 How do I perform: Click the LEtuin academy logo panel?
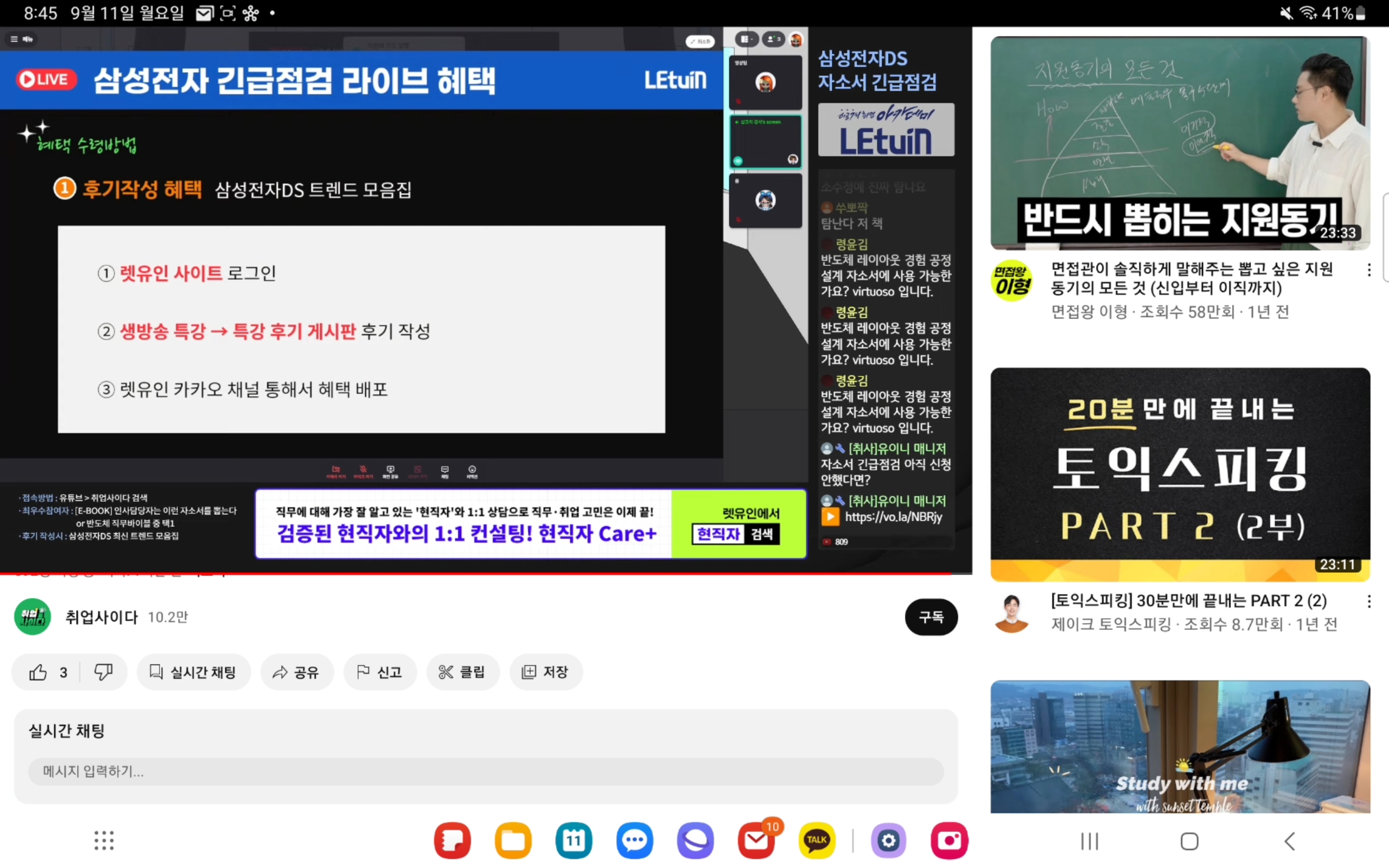pyautogui.click(x=886, y=130)
